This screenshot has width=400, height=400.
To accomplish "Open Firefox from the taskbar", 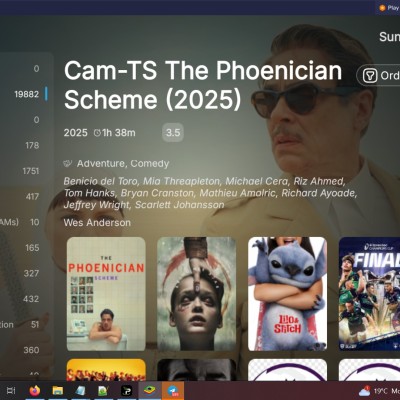I will (35, 390).
